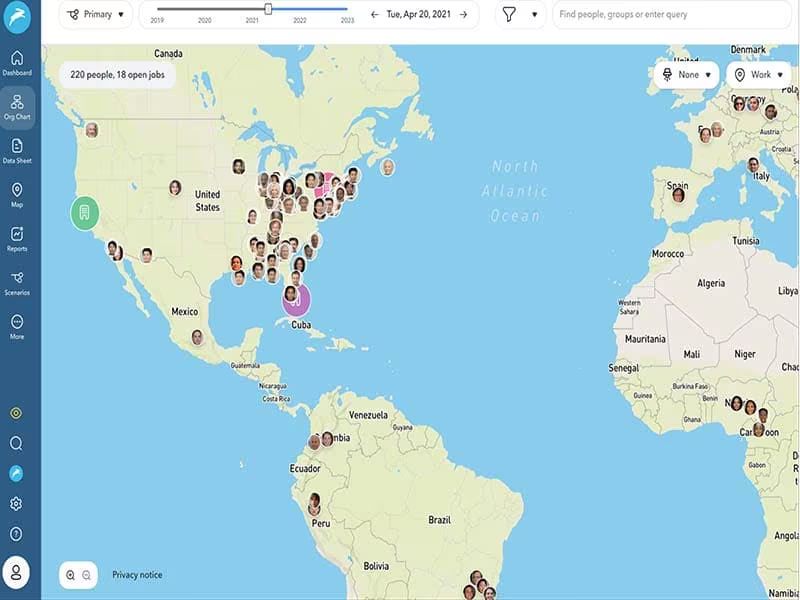Image resolution: width=800 pixels, height=600 pixels.
Task: Go to previous date with left arrow
Action: coord(375,14)
